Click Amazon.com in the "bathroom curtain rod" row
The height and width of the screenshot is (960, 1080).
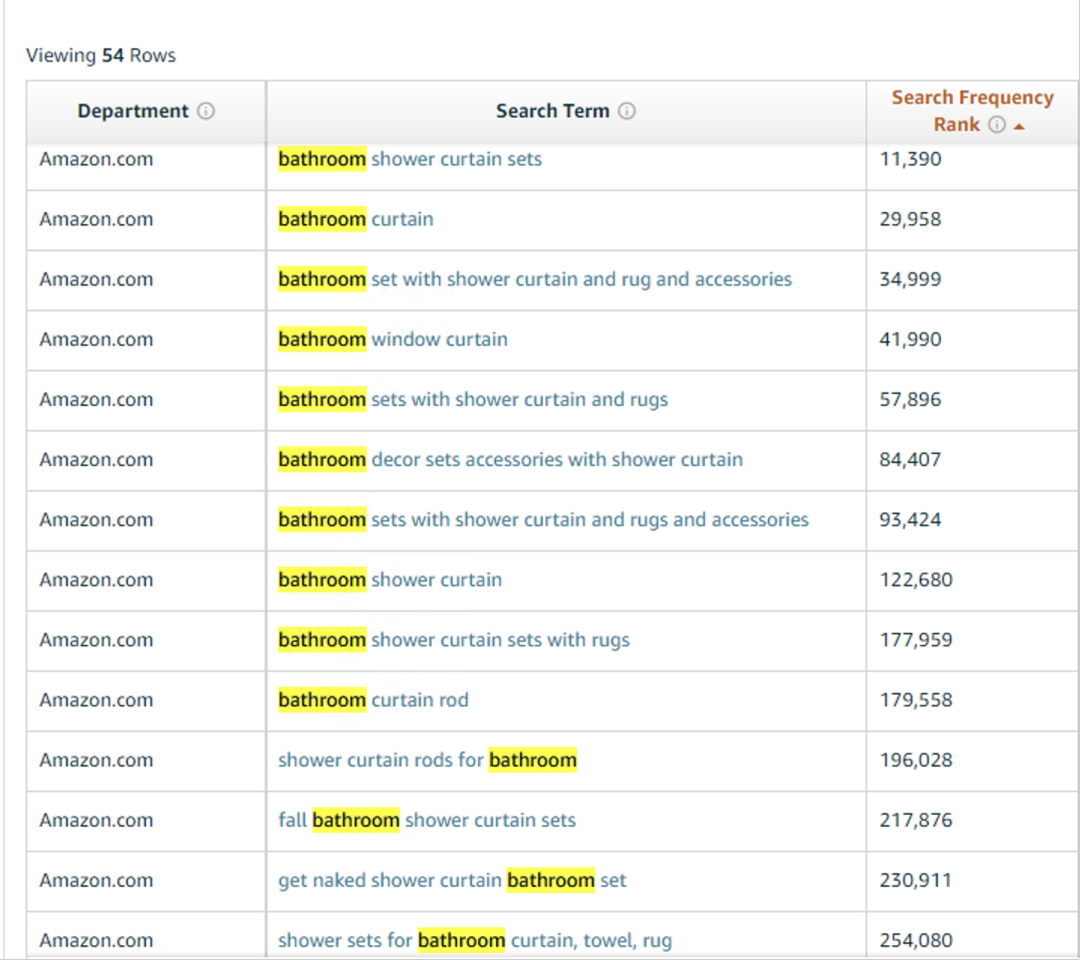[96, 700]
